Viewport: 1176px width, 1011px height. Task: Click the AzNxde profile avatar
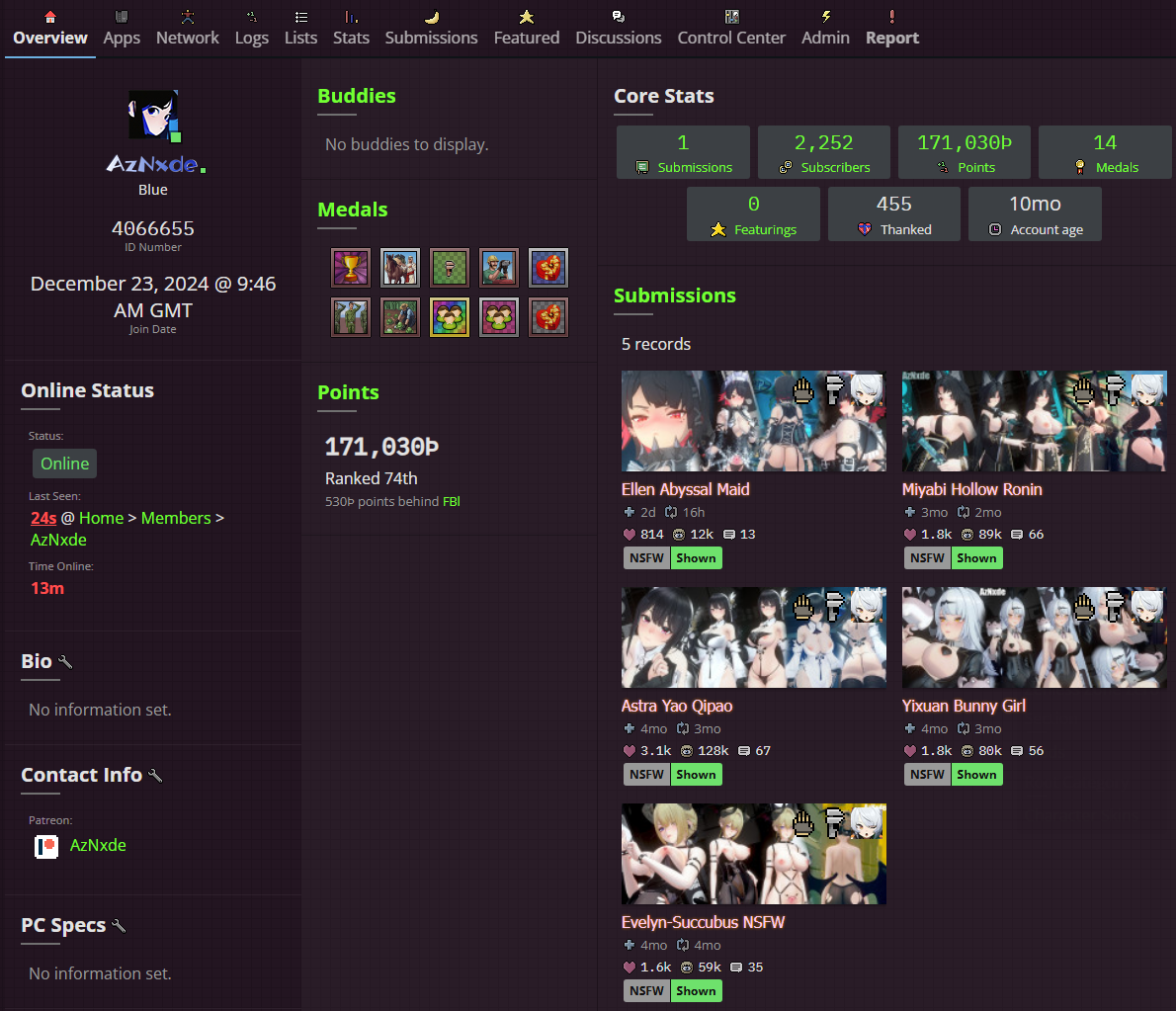[x=153, y=116]
